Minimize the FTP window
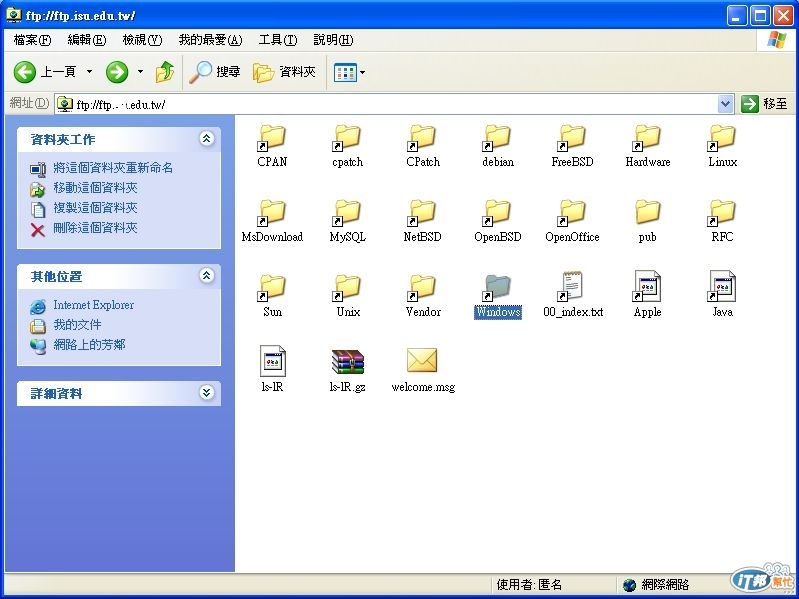799x599 pixels. click(736, 16)
